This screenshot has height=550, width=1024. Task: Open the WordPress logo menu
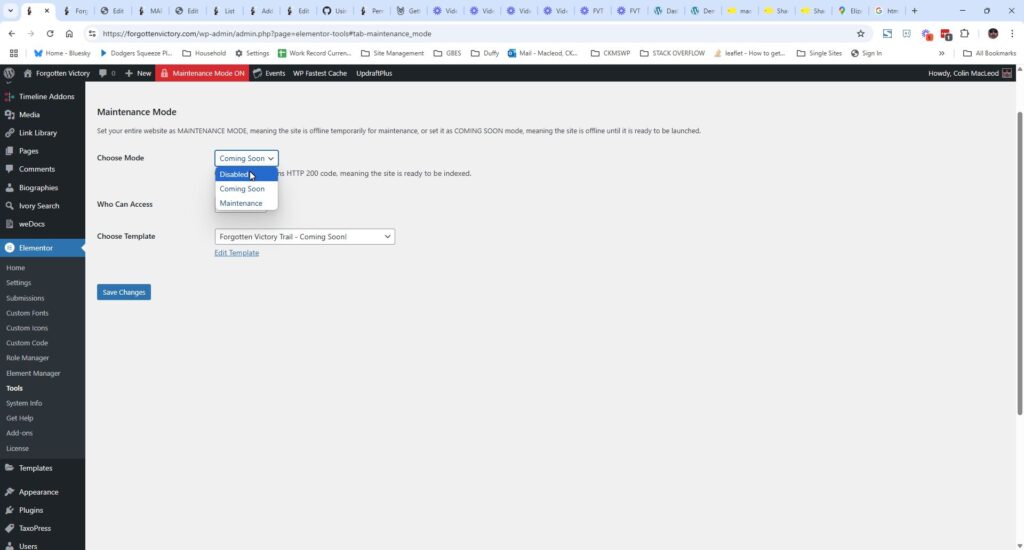point(9,73)
